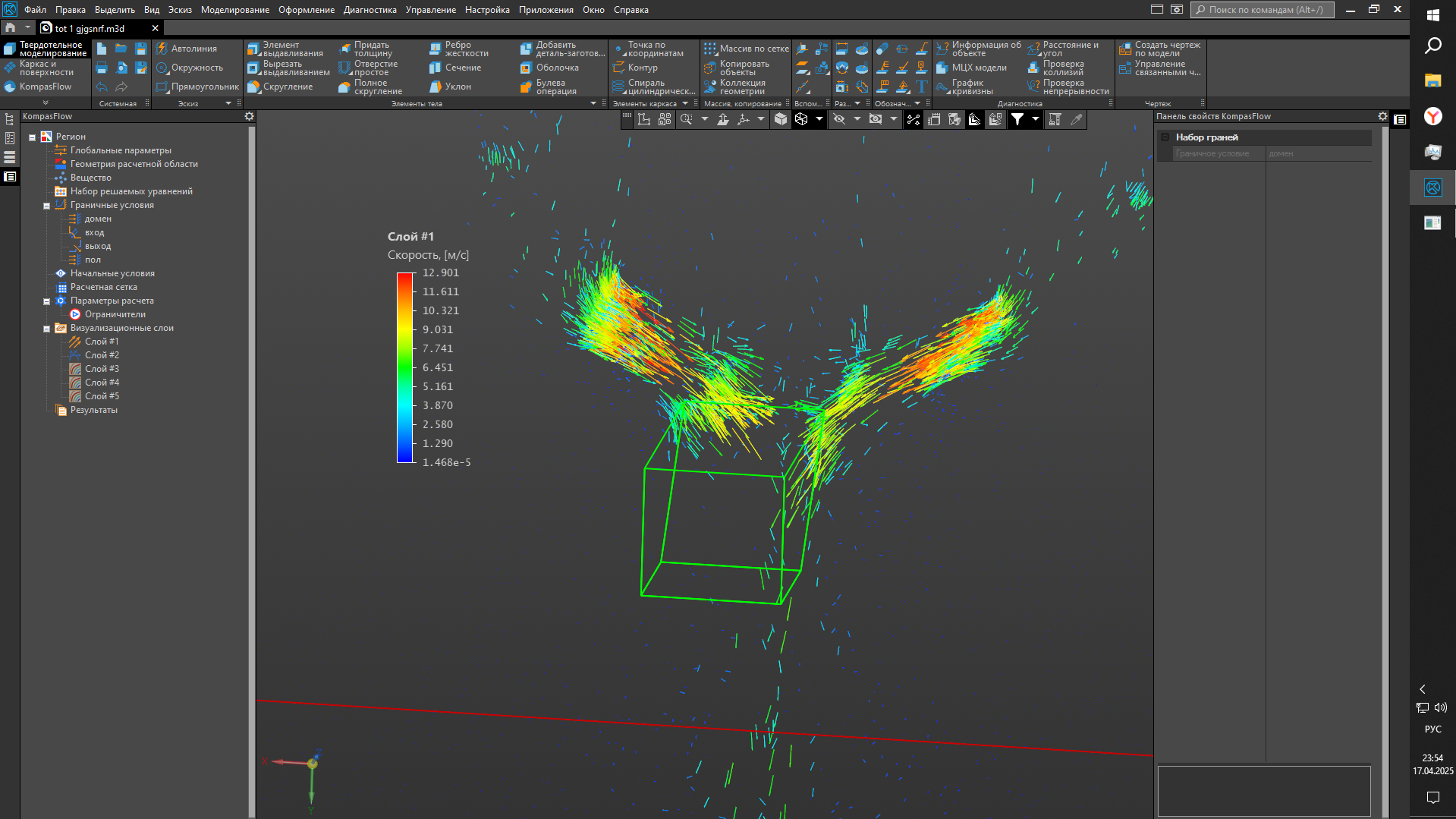Screen dimensions: 1456x819
Task: Click the filter funnel icon in view toolbar
Action: coord(1017,119)
